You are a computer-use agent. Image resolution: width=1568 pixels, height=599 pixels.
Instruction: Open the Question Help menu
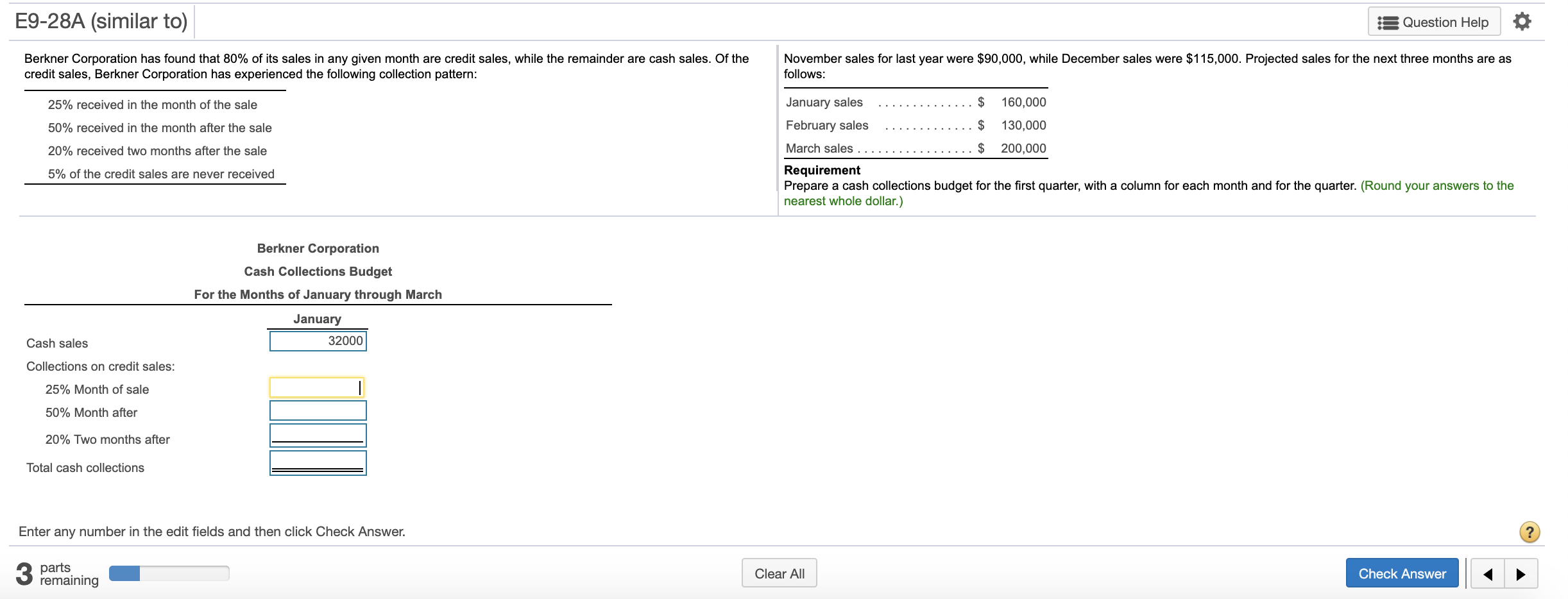tap(1434, 22)
